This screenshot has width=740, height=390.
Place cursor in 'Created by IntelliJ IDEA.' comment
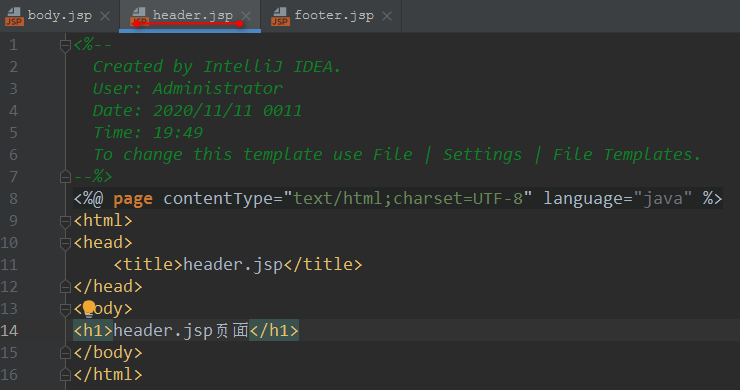click(x=217, y=67)
